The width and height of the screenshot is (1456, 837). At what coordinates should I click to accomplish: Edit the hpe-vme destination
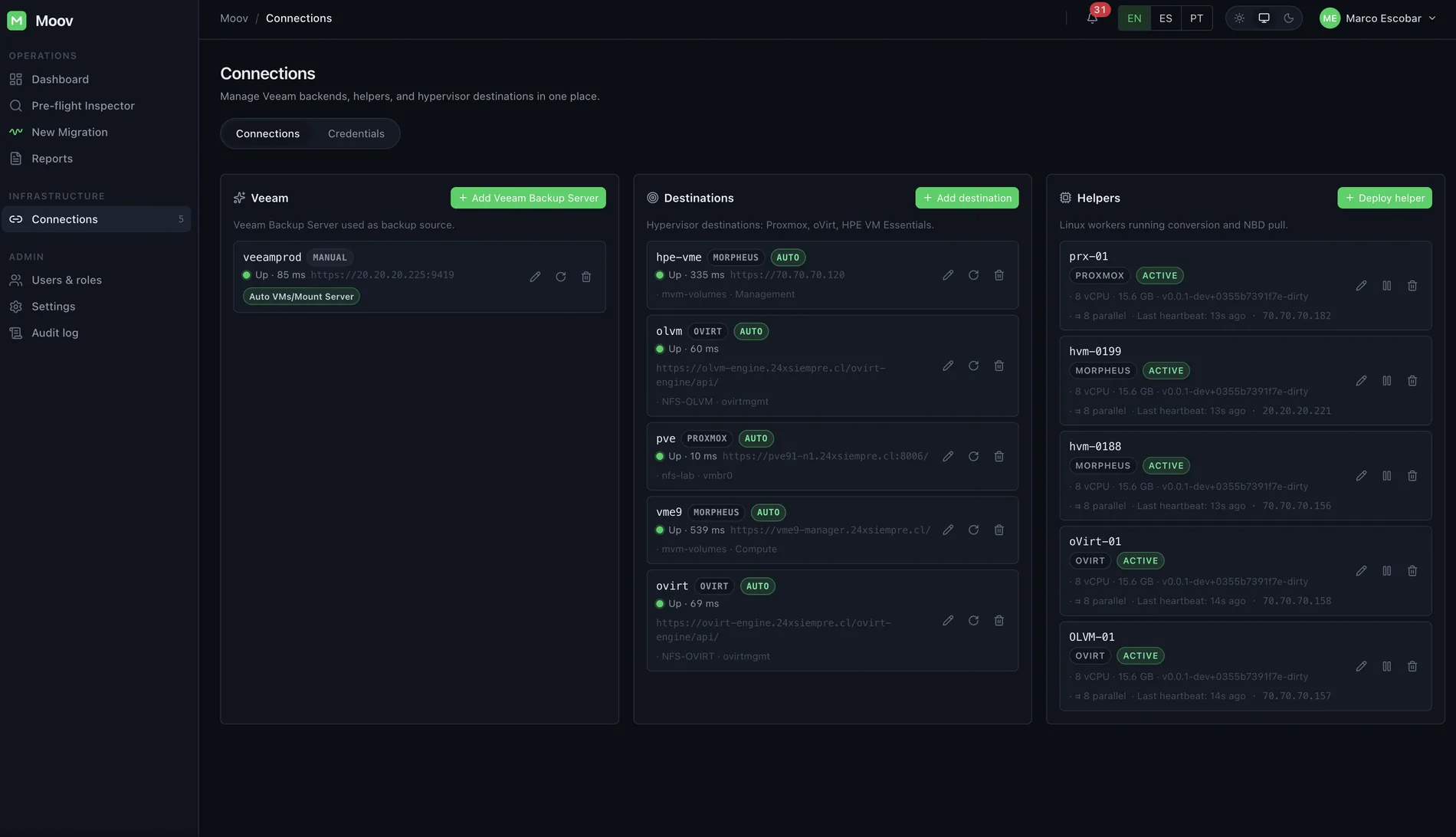pyautogui.click(x=948, y=275)
